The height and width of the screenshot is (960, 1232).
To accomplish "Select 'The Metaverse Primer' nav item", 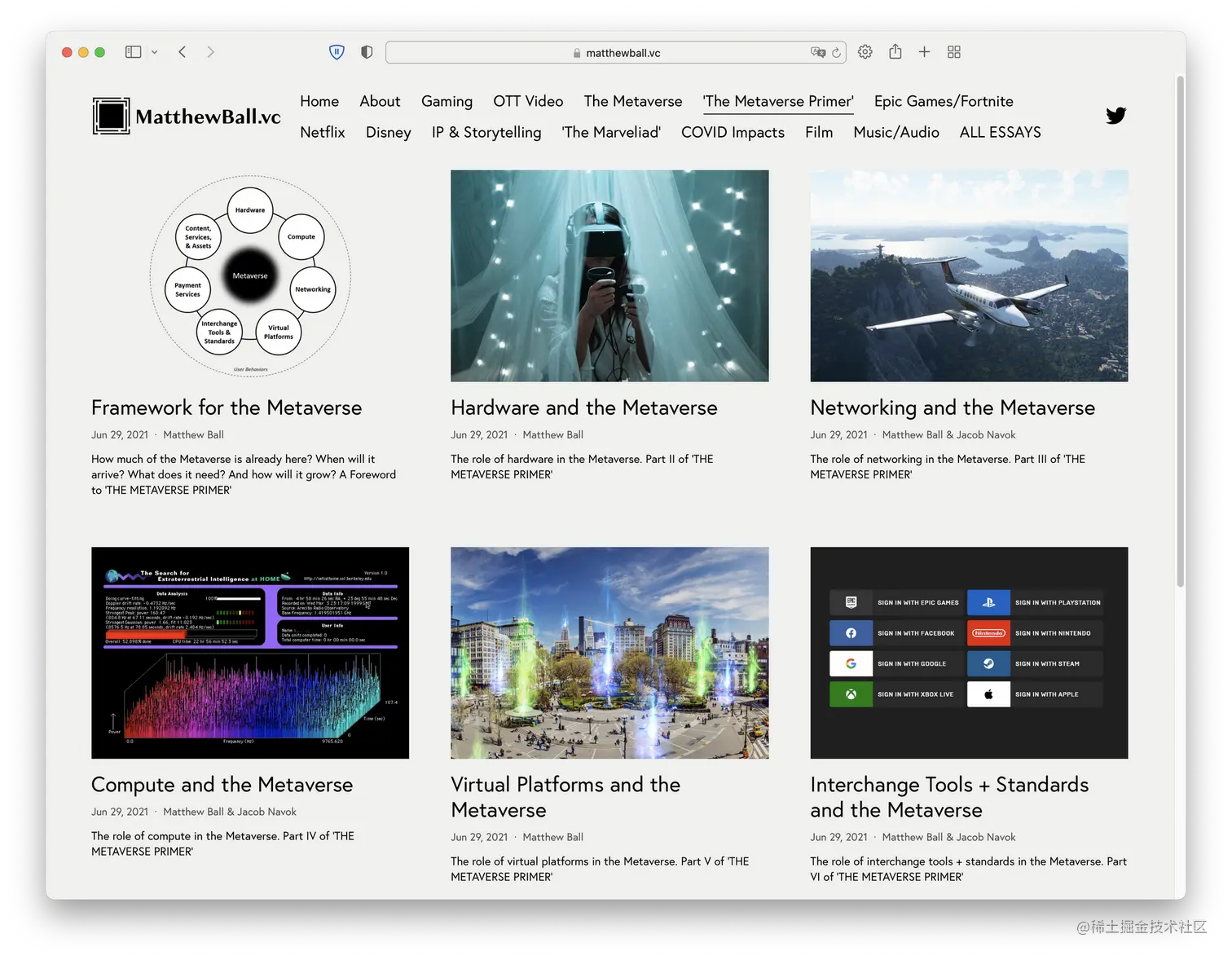I will pos(778,101).
